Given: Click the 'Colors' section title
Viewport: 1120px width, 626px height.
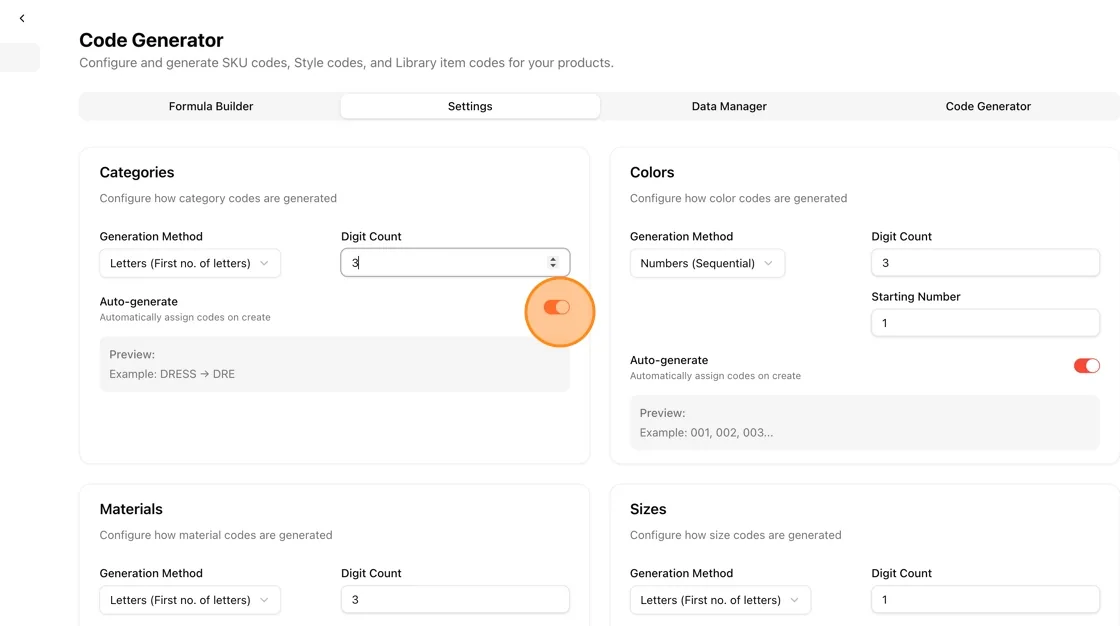Looking at the screenshot, I should (x=651, y=172).
